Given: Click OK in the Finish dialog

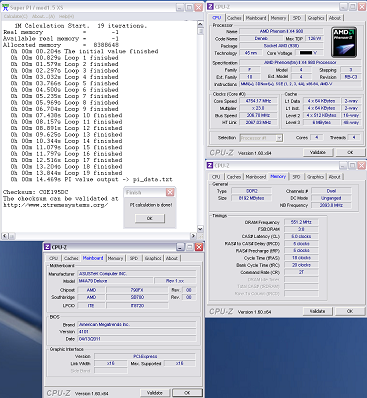Looking at the screenshot, I should click(x=150, y=218).
